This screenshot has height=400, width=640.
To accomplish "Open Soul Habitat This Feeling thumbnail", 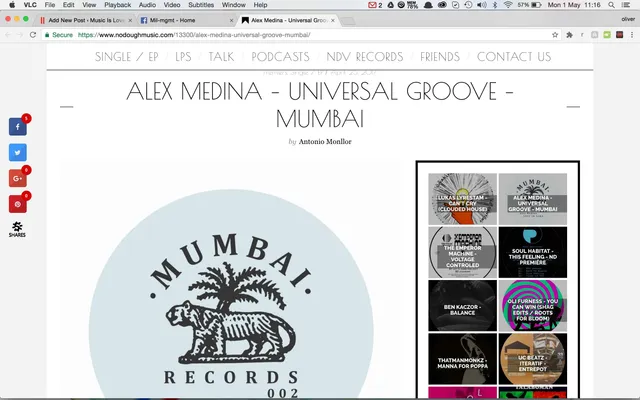I will click(533, 252).
